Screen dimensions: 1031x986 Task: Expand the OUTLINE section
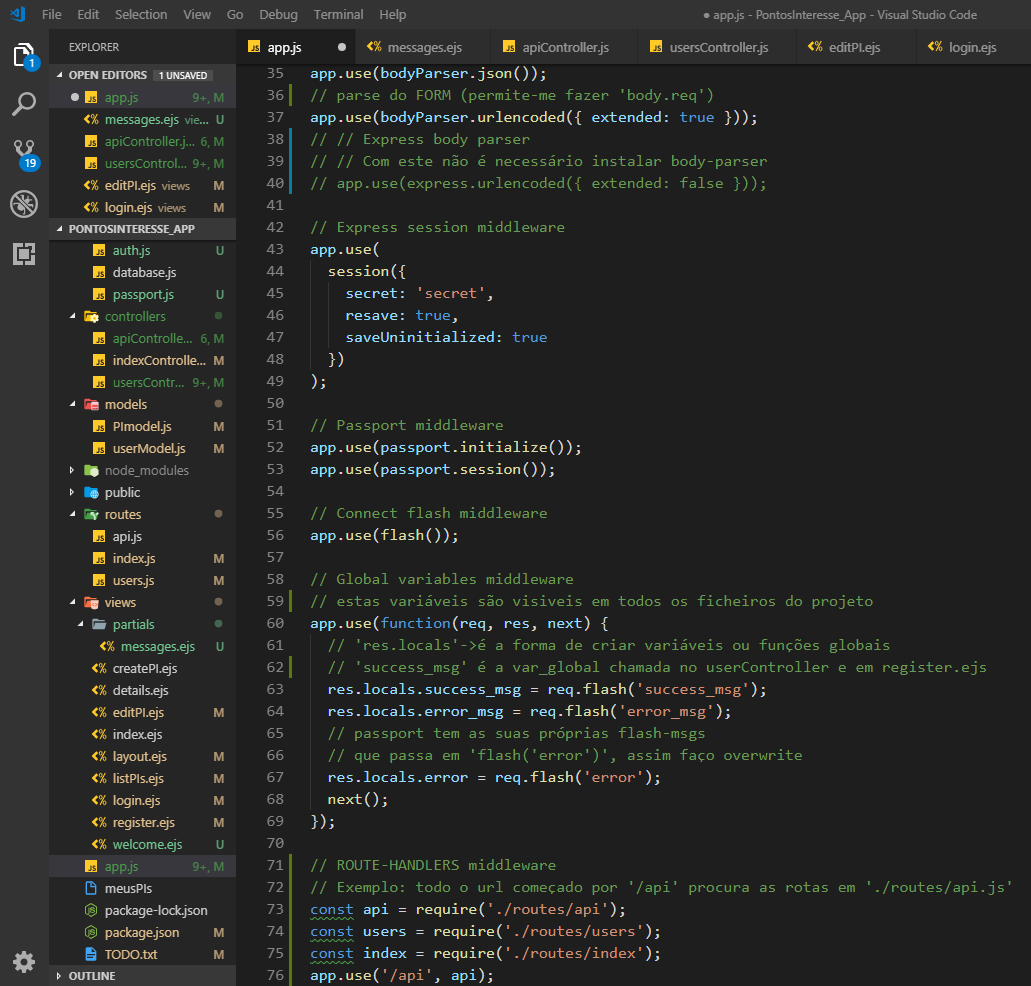tap(90, 976)
